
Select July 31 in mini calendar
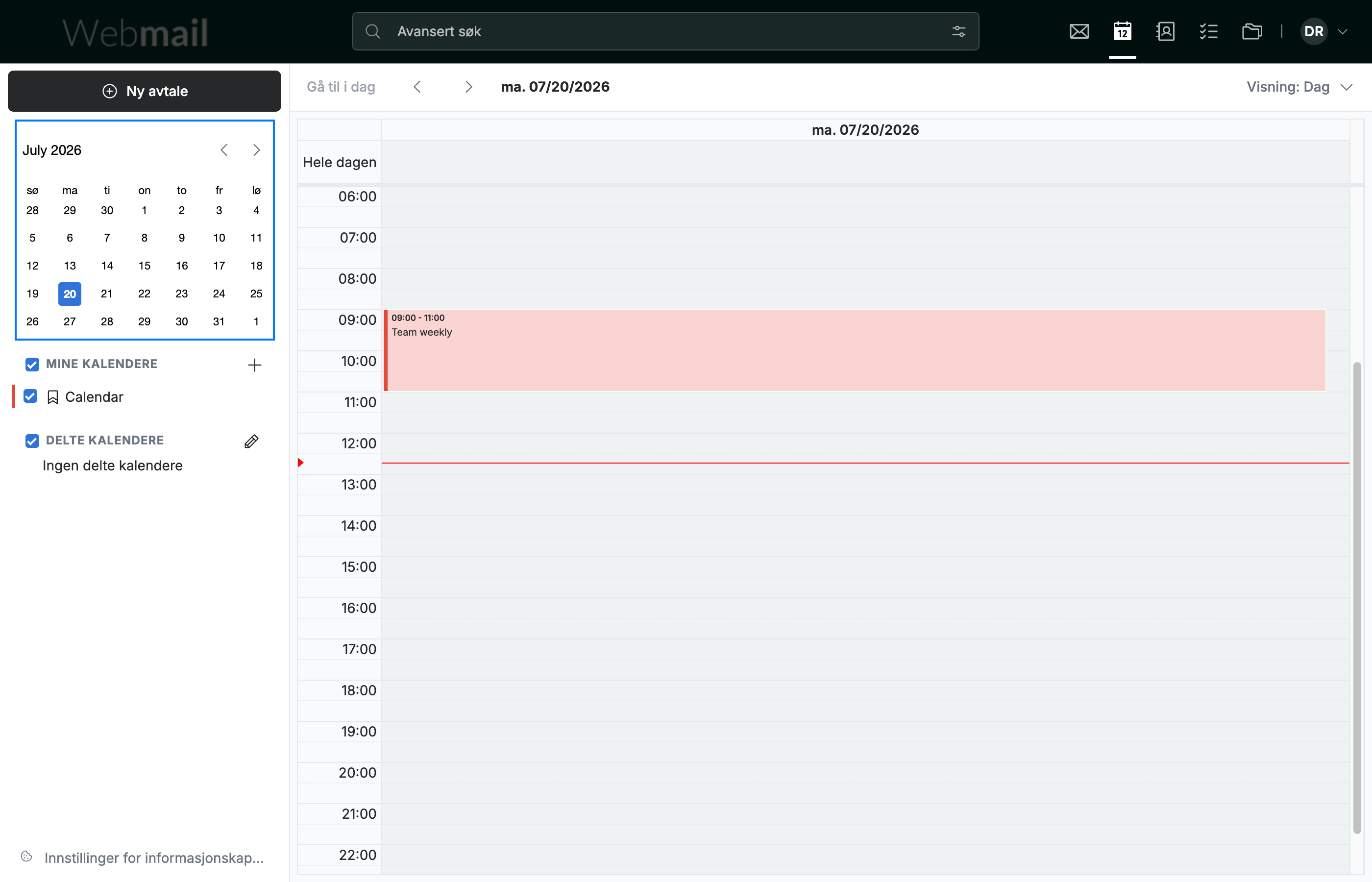coord(219,322)
